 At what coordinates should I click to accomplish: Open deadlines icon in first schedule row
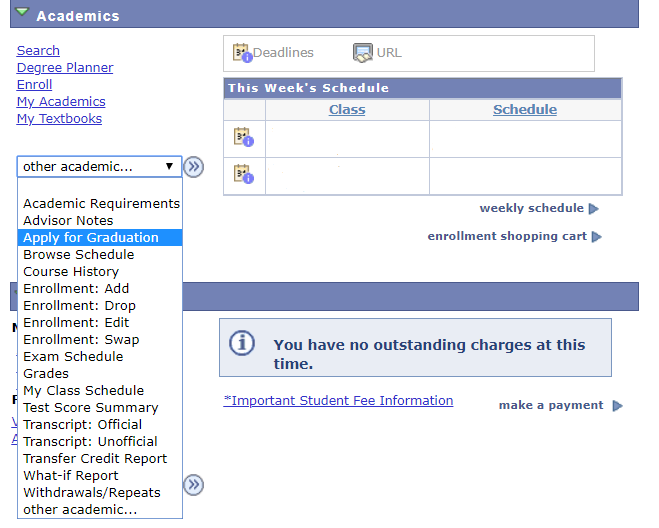244,137
